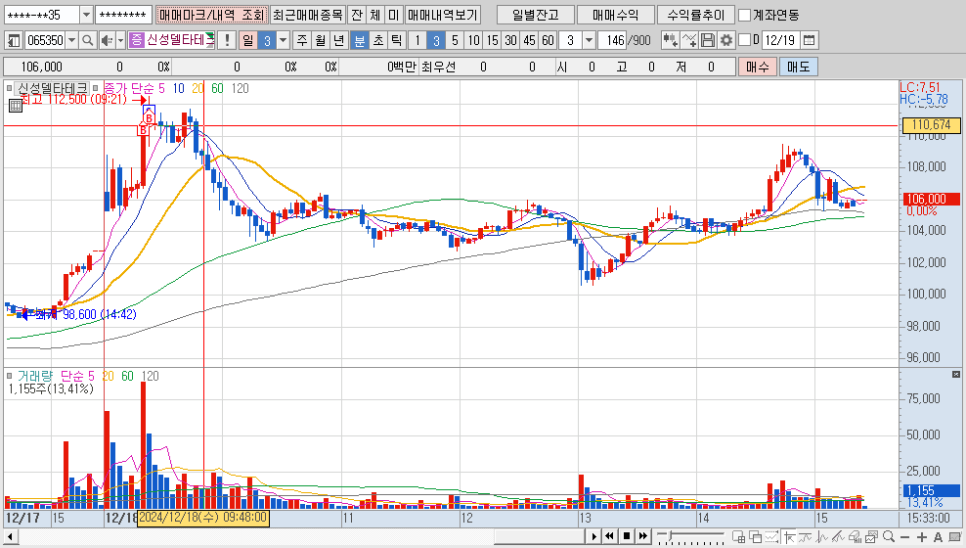Toggle the 분 minute chart button
The width and height of the screenshot is (966, 548).
[359, 40]
